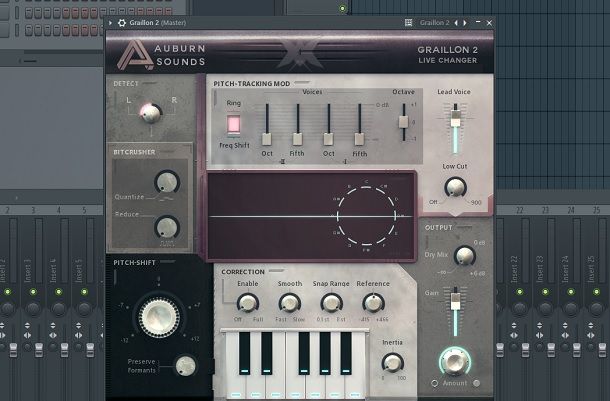The height and width of the screenshot is (401, 610).
Task: Click the Reference tuning knob
Action: [373, 303]
